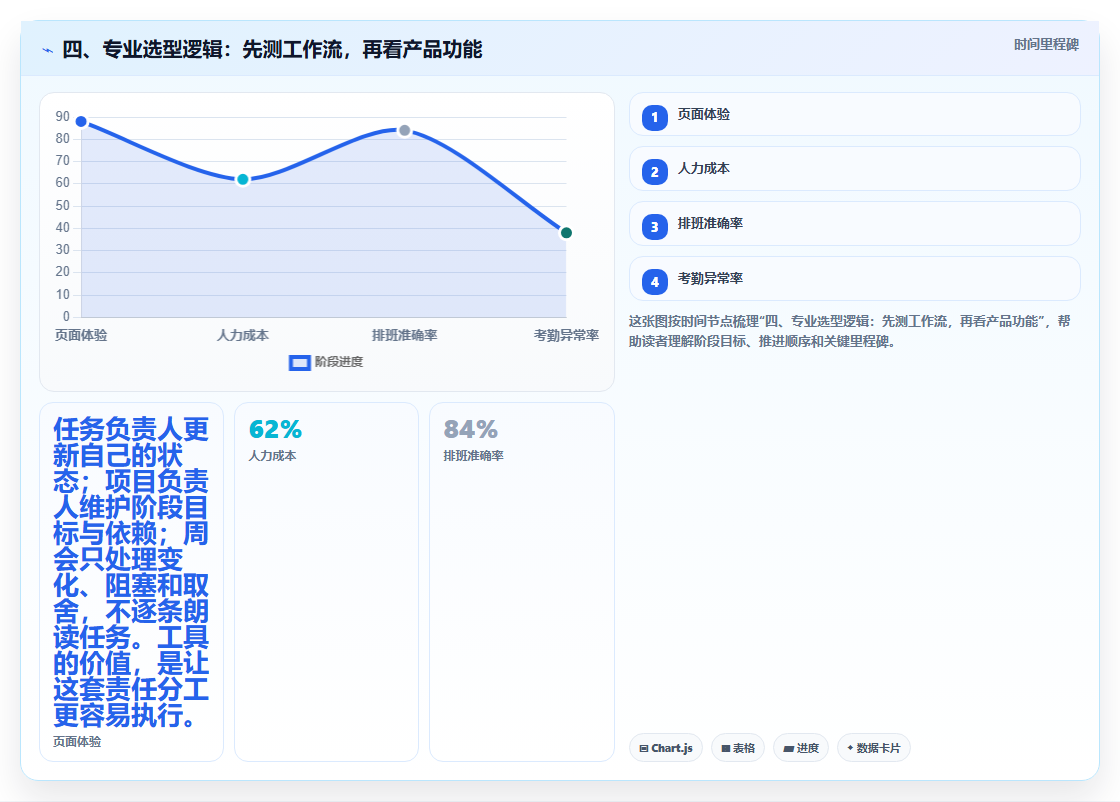This screenshot has height=802, width=1120.
Task: Click the x-axis label 人力成本
Action: 243,335
